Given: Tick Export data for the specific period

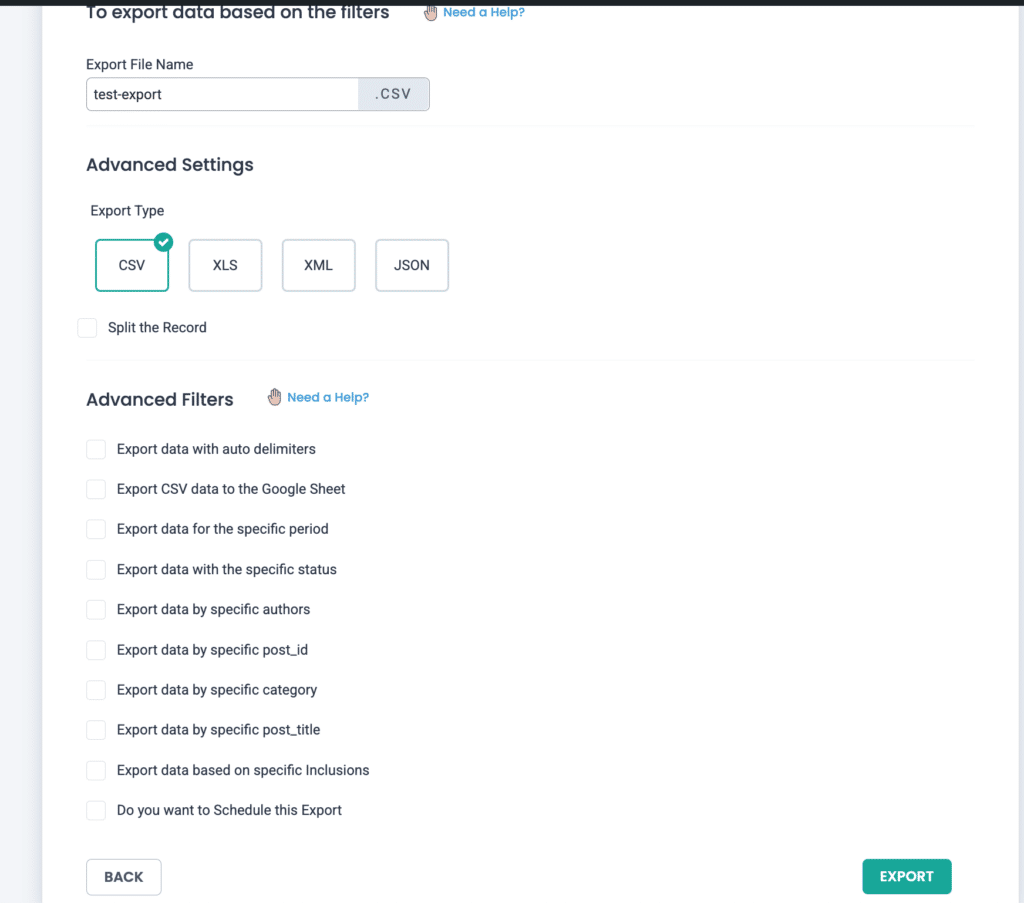Looking at the screenshot, I should tap(96, 529).
